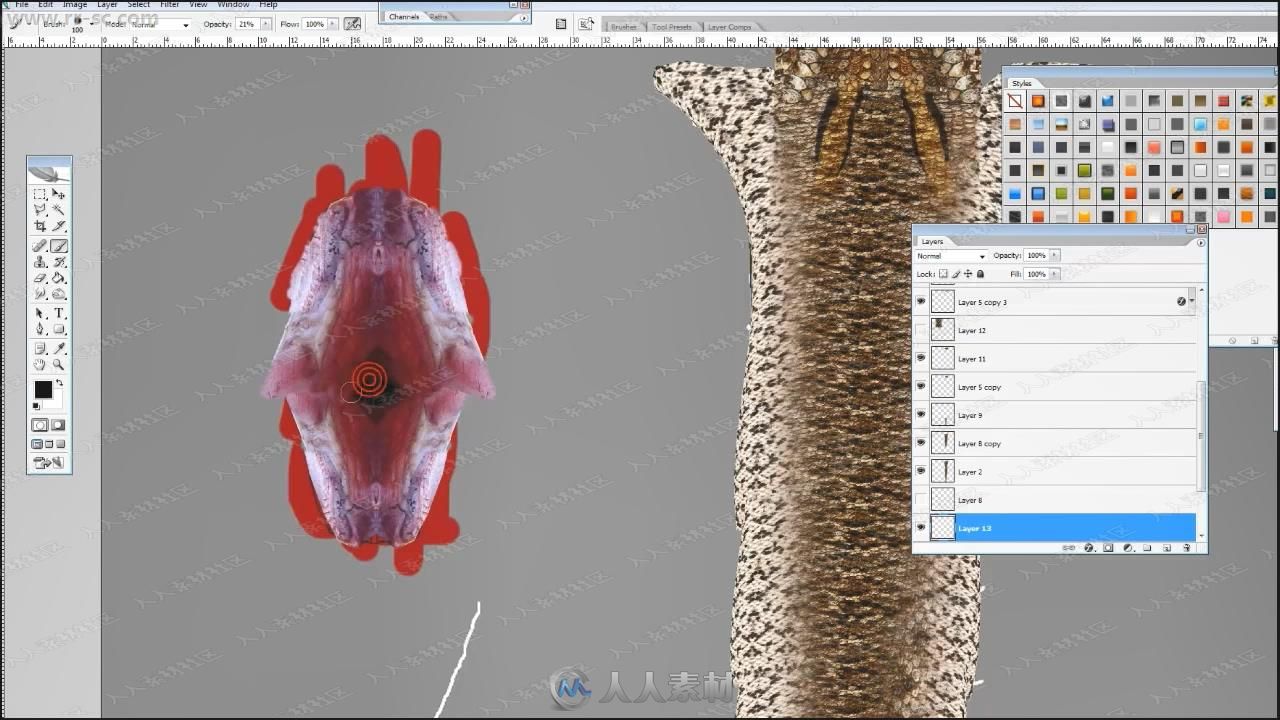Hide Layer 5 copy visibility eye
The image size is (1280, 720).
920,386
